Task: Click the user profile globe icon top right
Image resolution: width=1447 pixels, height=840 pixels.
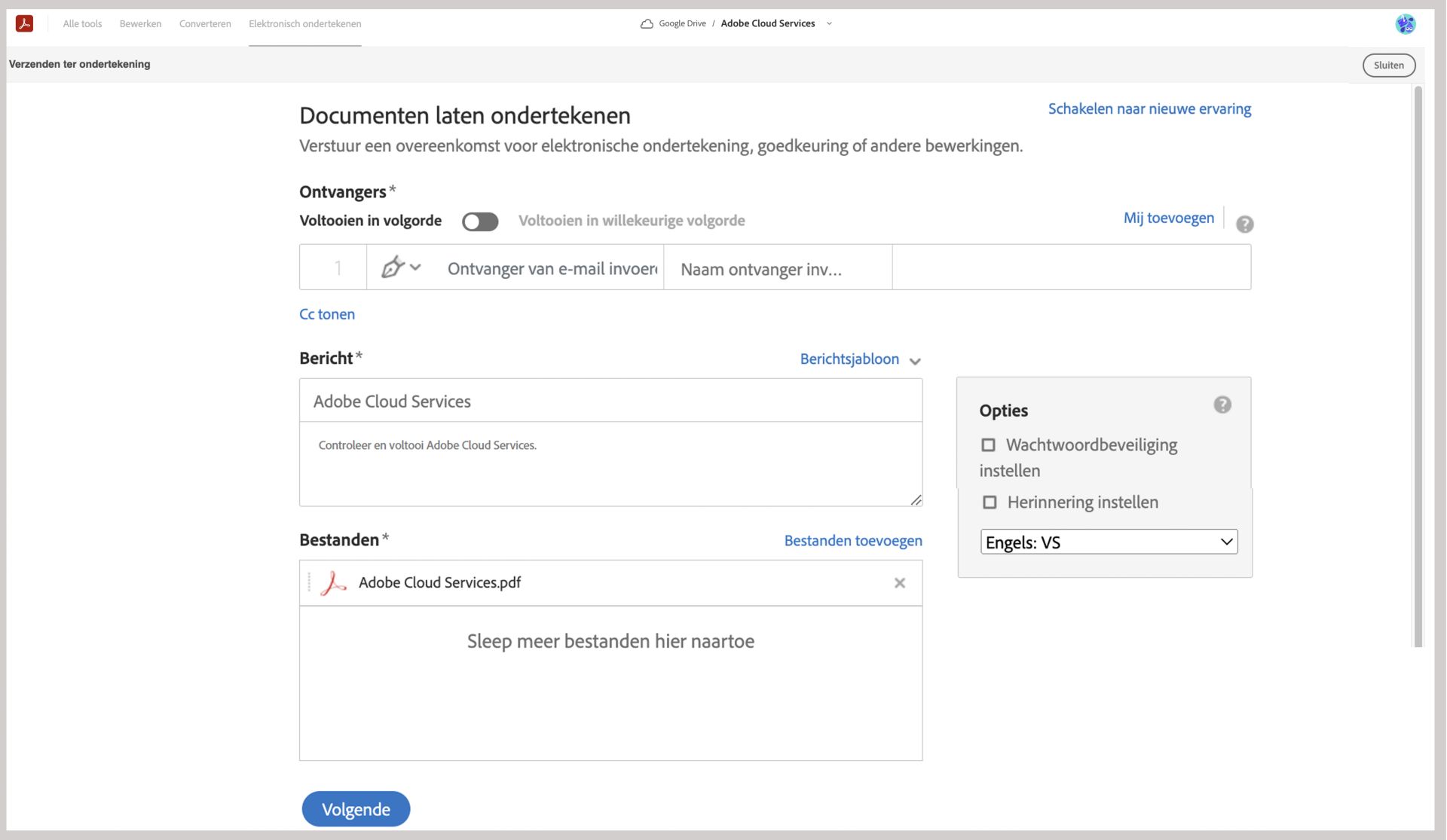Action: tap(1406, 24)
